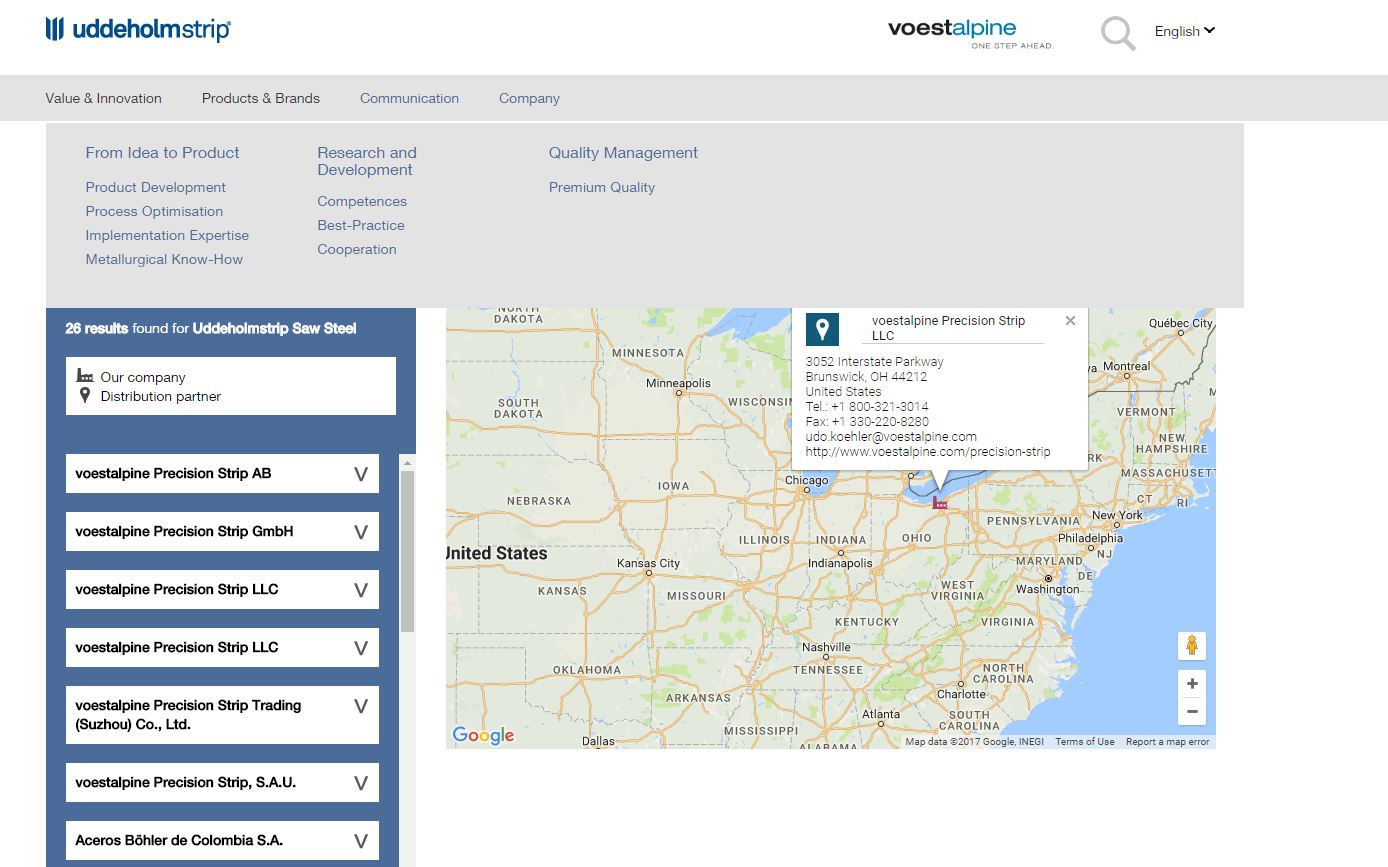Click the Google logo on map
This screenshot has height=867, width=1388.
pos(483,736)
